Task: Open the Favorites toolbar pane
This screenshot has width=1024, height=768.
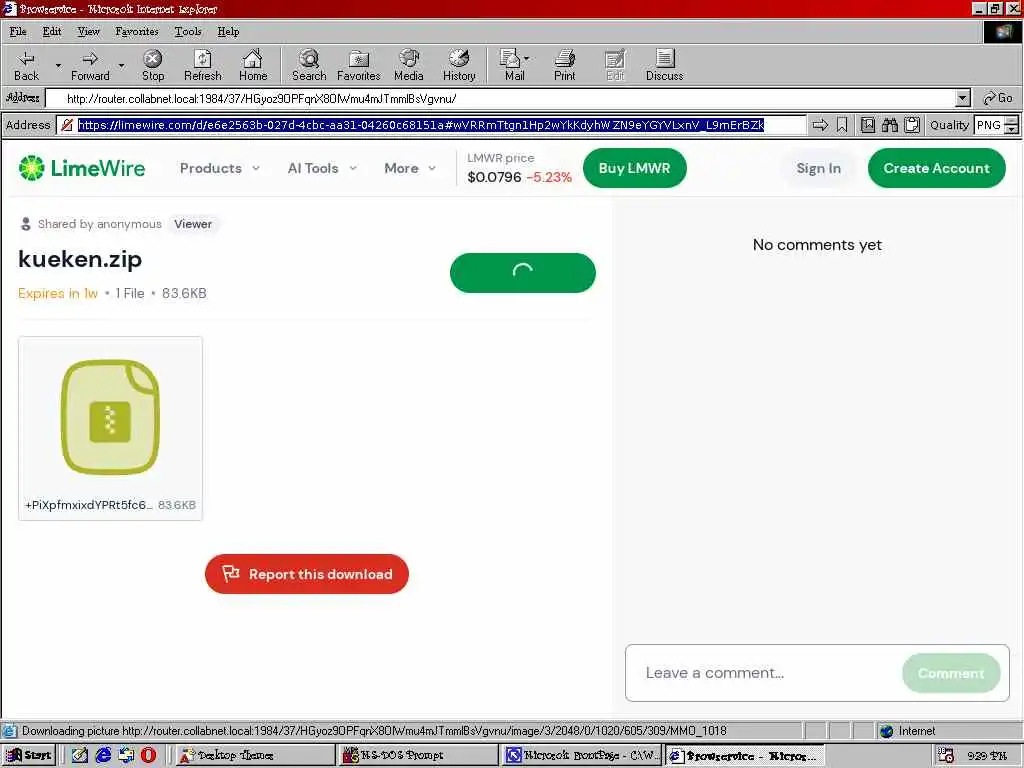Action: coord(359,65)
